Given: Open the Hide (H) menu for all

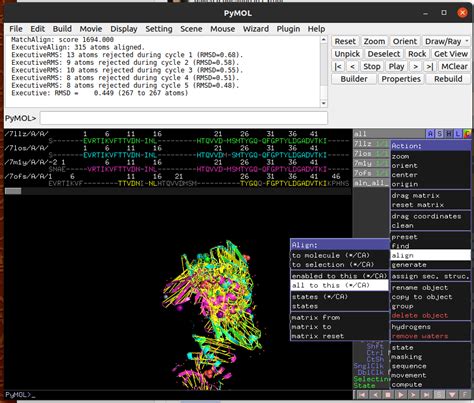Looking at the screenshot, I should tap(448, 134).
